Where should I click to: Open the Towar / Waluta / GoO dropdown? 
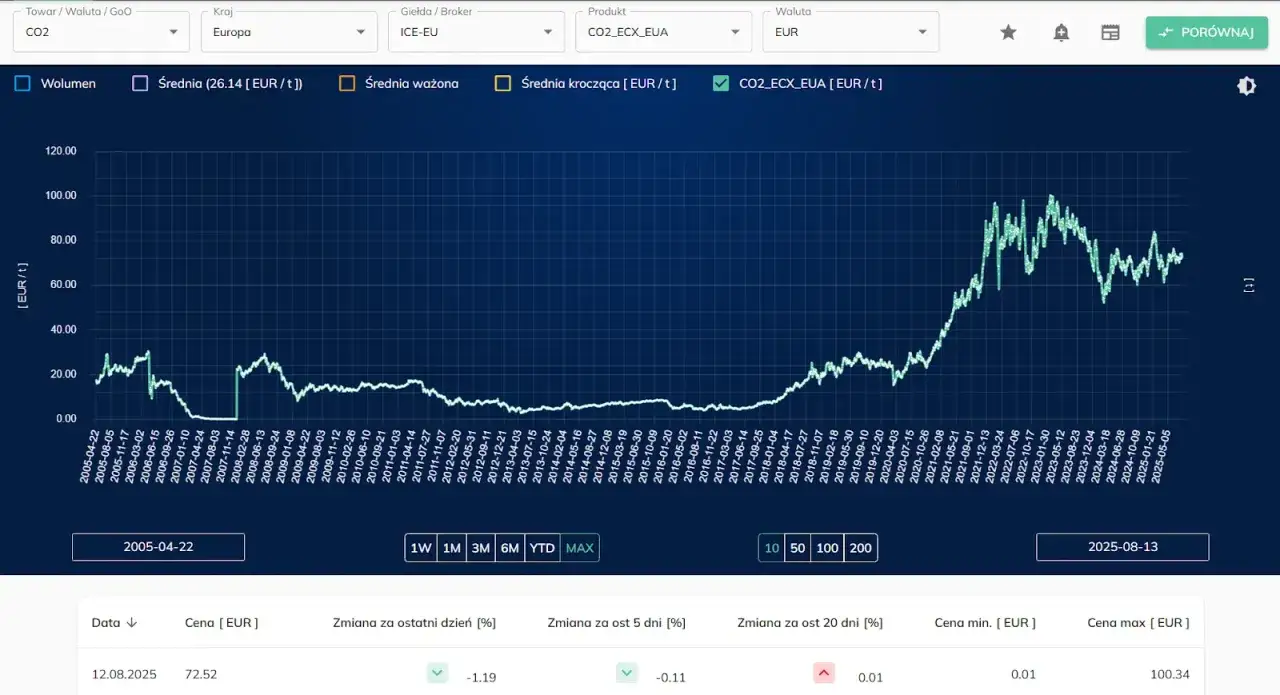click(x=100, y=32)
